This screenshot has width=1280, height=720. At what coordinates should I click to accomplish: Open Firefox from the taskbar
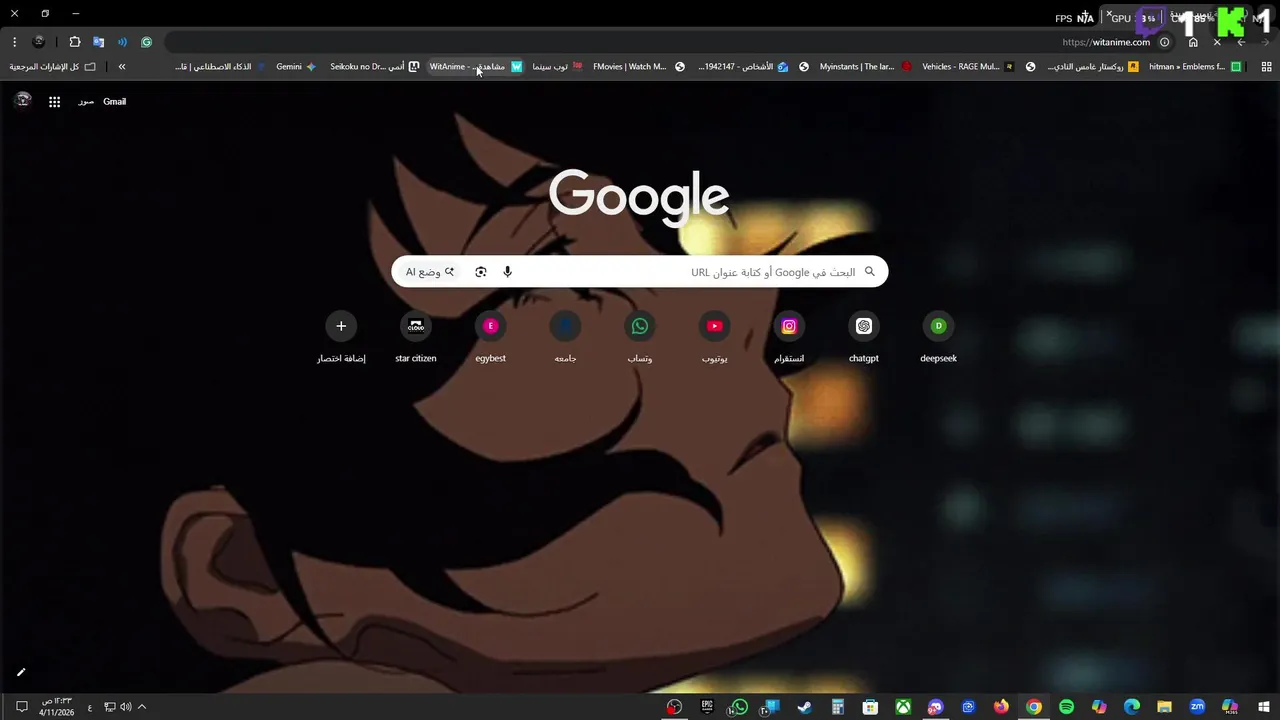[x=1001, y=707]
